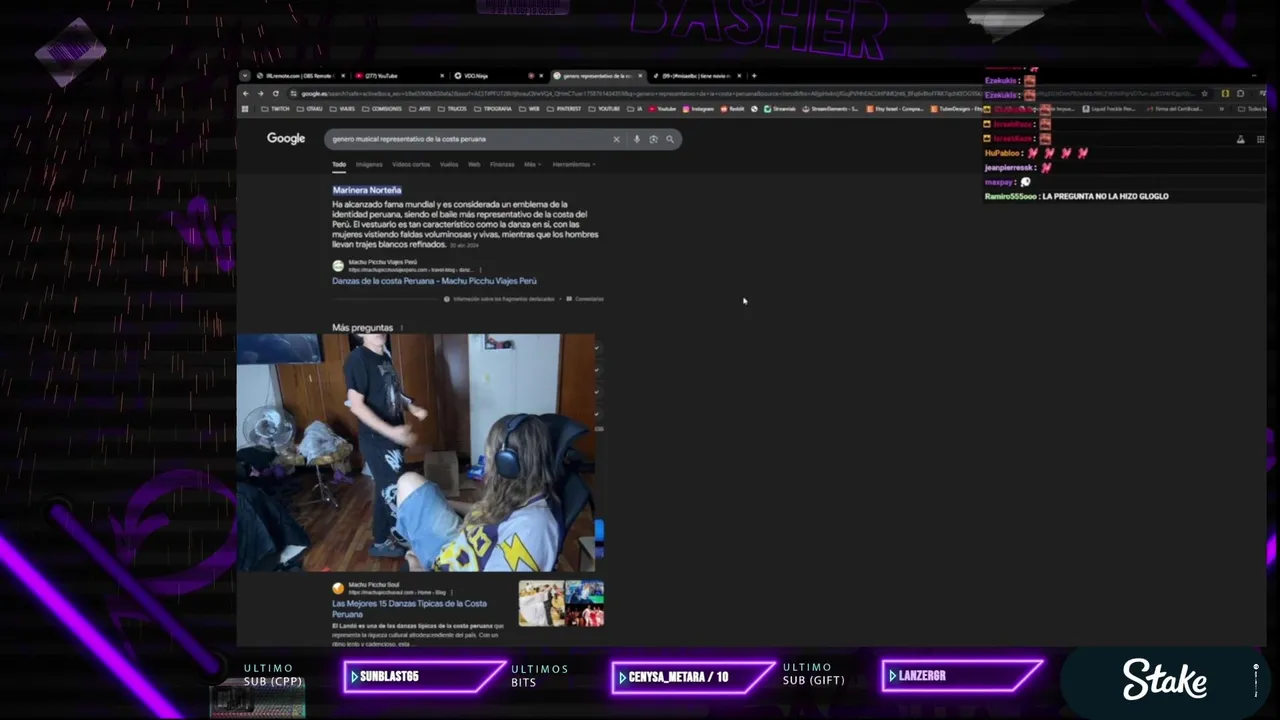The width and height of the screenshot is (1280, 720).
Task: Open the apps grid in the bookmarks bar
Action: point(244,109)
